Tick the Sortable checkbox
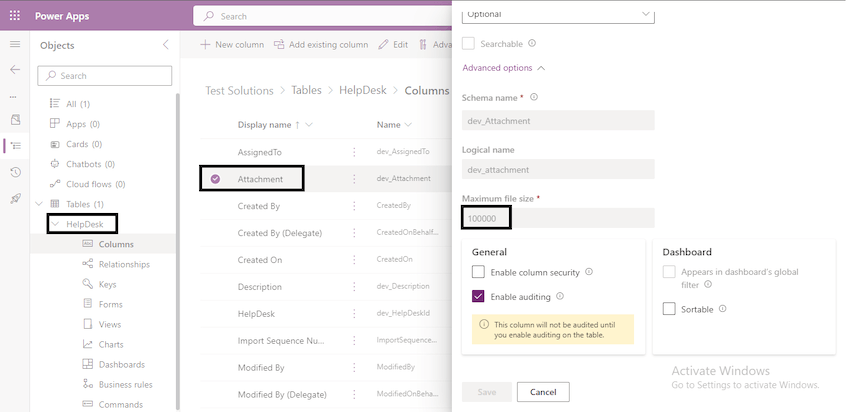 669,309
